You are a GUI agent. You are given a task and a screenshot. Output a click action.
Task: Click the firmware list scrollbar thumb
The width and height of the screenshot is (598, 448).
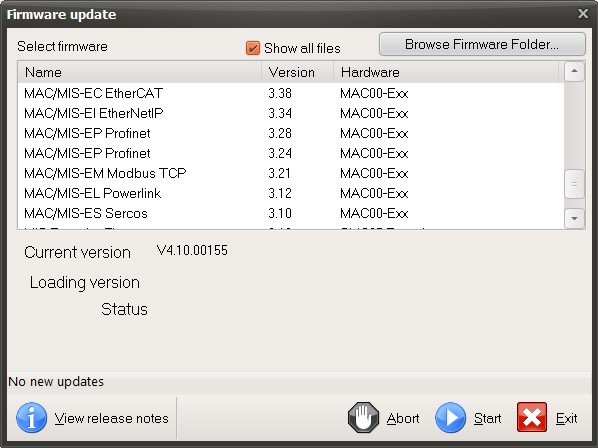pos(574,184)
